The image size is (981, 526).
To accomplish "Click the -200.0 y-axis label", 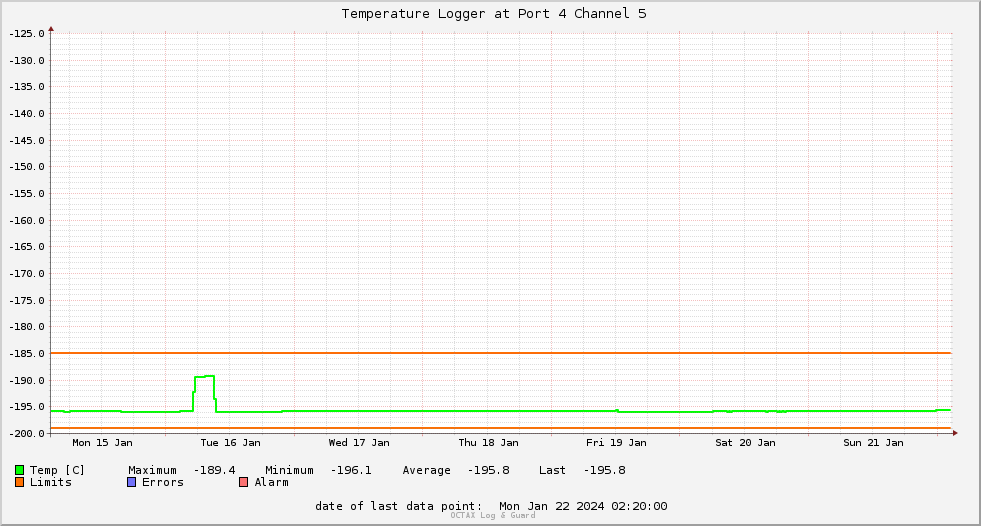I will point(26,434).
